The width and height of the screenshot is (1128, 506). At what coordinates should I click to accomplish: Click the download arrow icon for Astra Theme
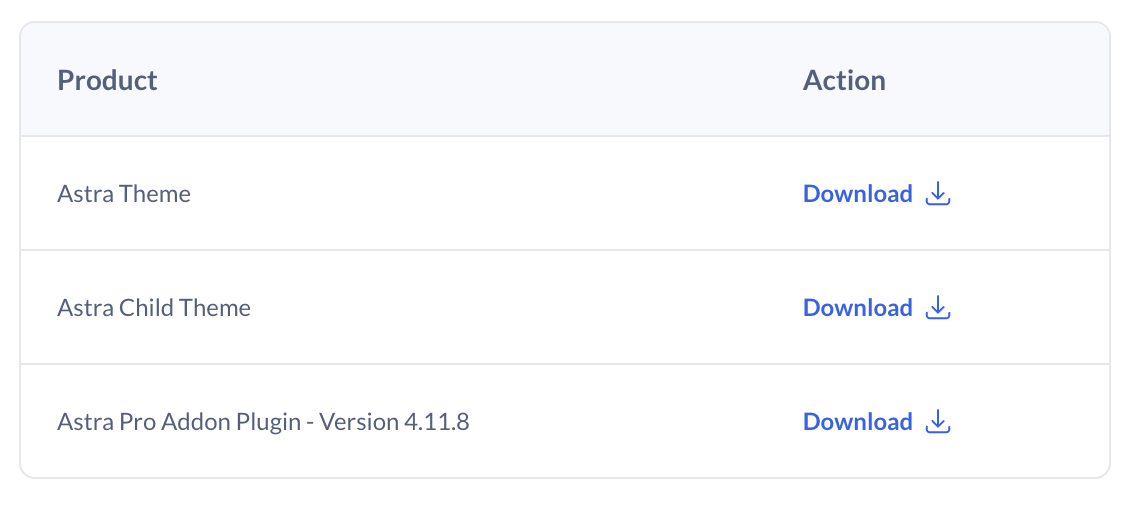click(937, 194)
